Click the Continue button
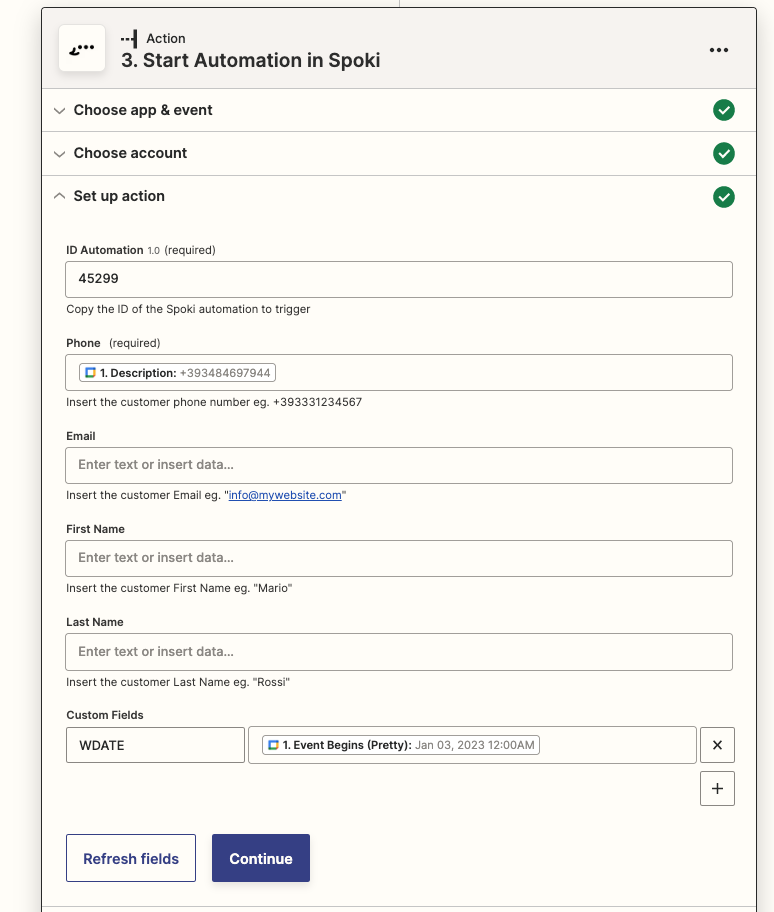The width and height of the screenshot is (774, 912). [260, 858]
